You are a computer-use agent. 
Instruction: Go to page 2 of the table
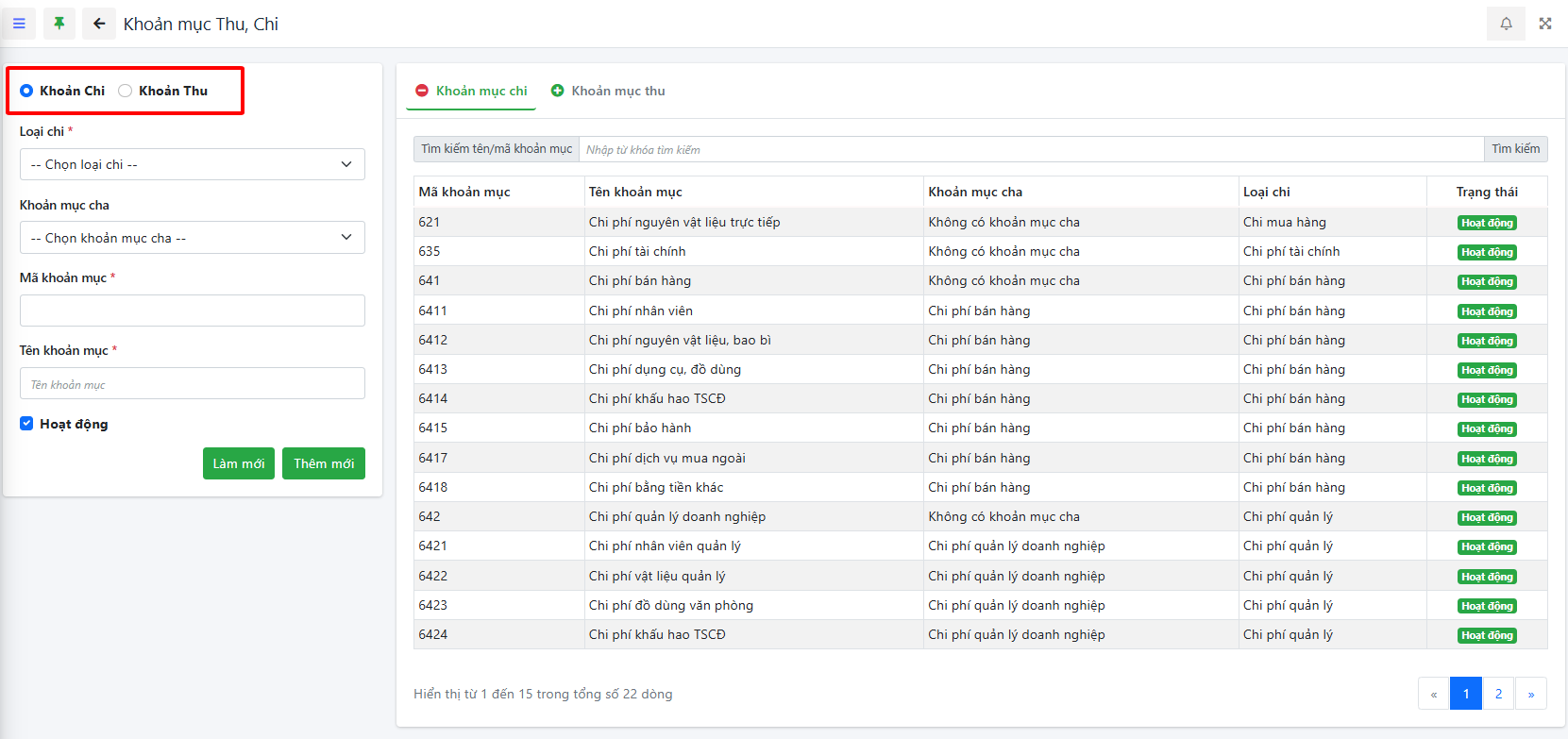(1498, 694)
